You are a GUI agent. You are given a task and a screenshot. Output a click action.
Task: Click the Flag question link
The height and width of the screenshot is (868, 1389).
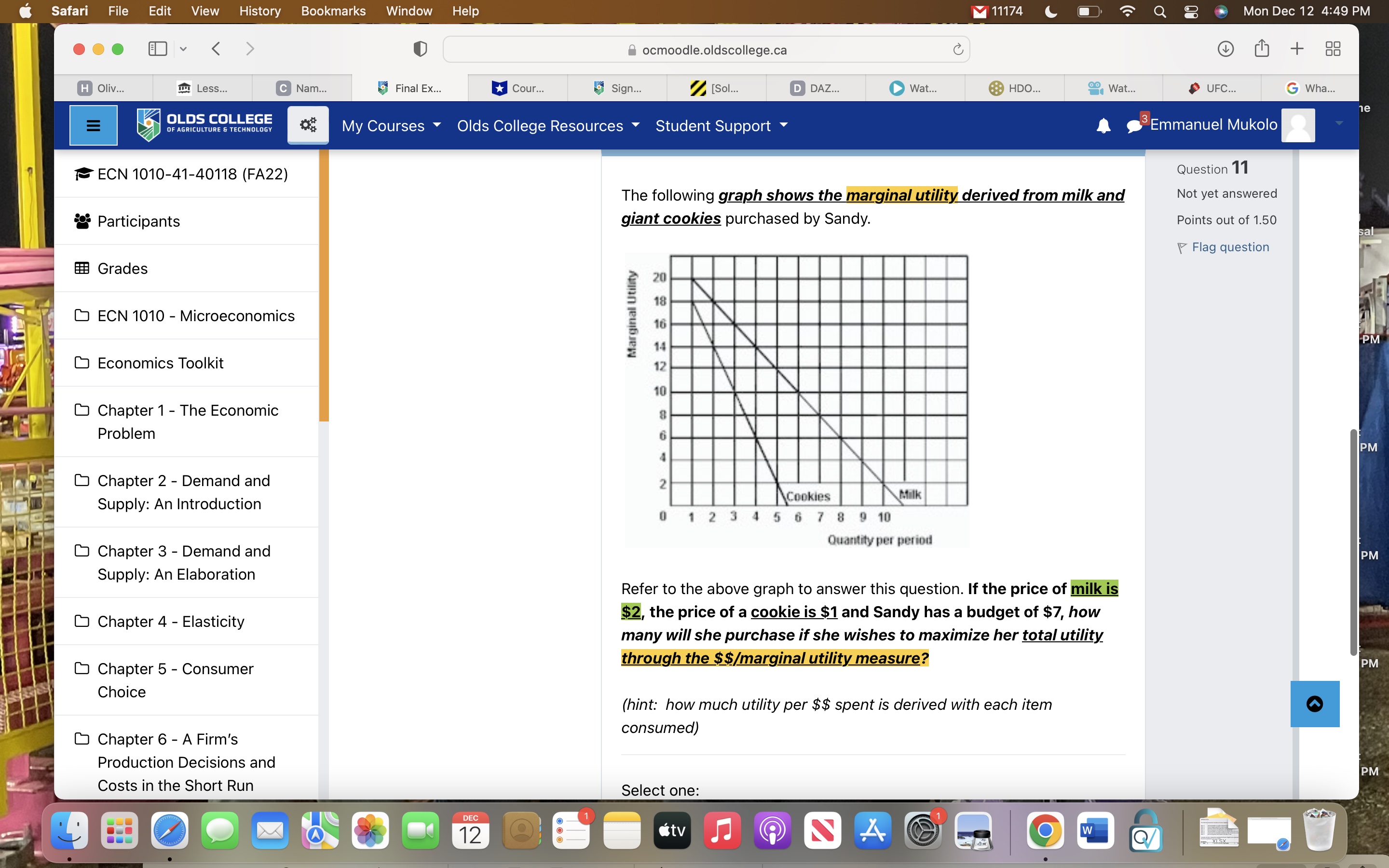pos(1230,247)
